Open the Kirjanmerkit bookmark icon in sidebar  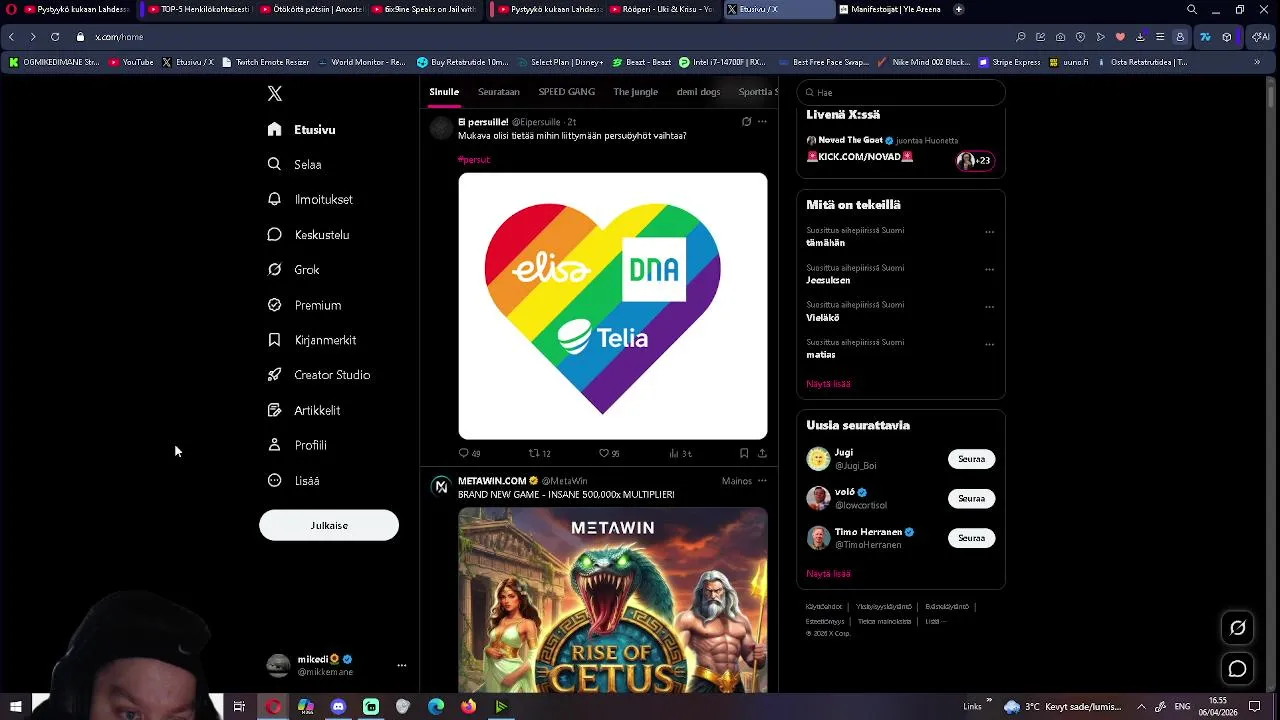274,340
